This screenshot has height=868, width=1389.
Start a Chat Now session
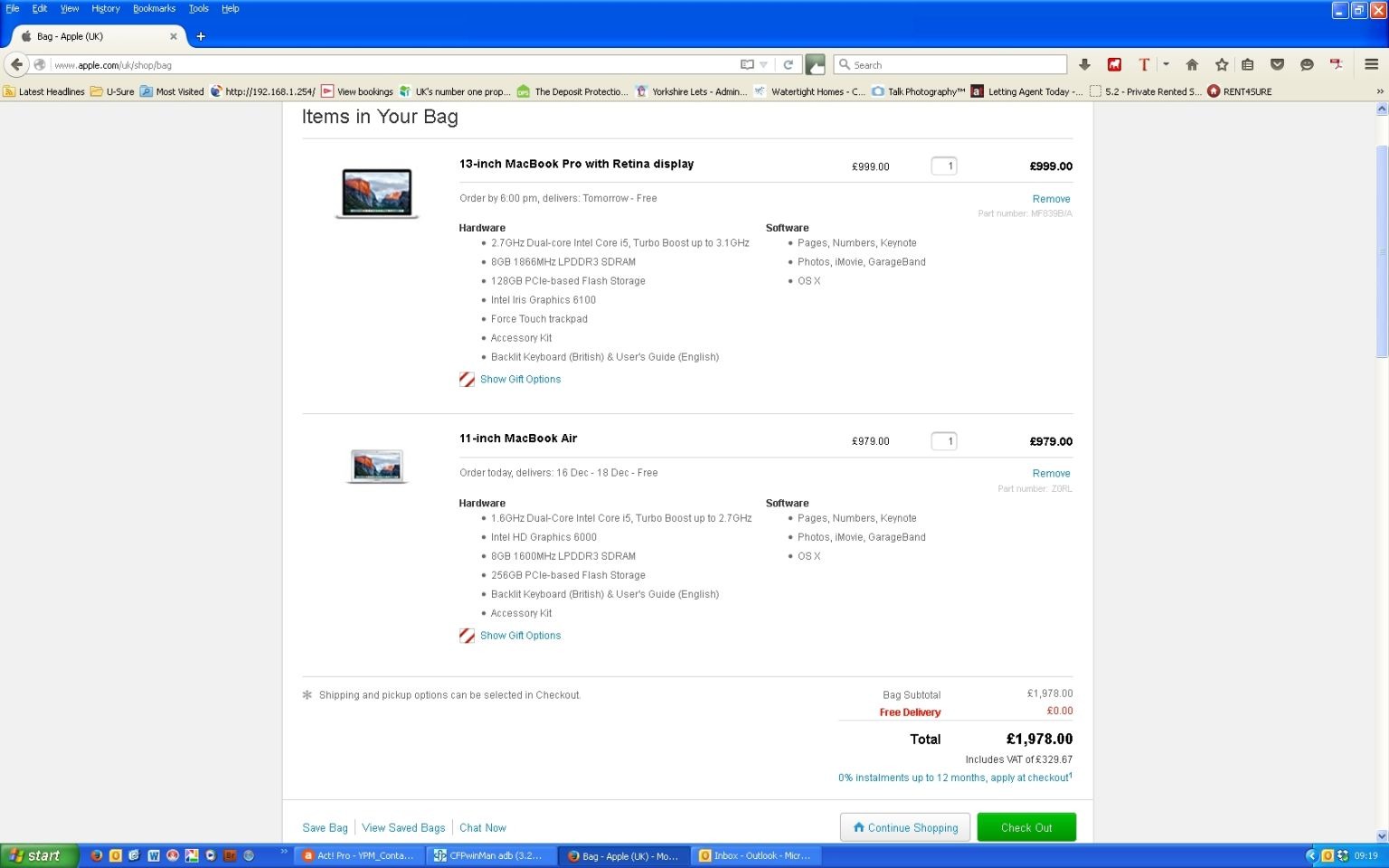coord(483,828)
